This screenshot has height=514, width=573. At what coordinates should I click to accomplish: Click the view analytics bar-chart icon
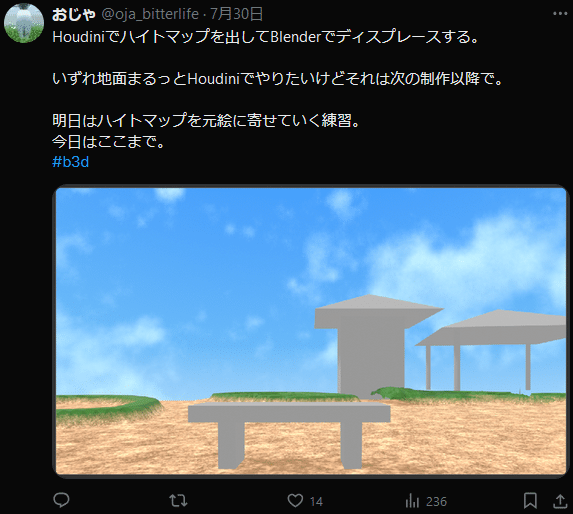412,500
